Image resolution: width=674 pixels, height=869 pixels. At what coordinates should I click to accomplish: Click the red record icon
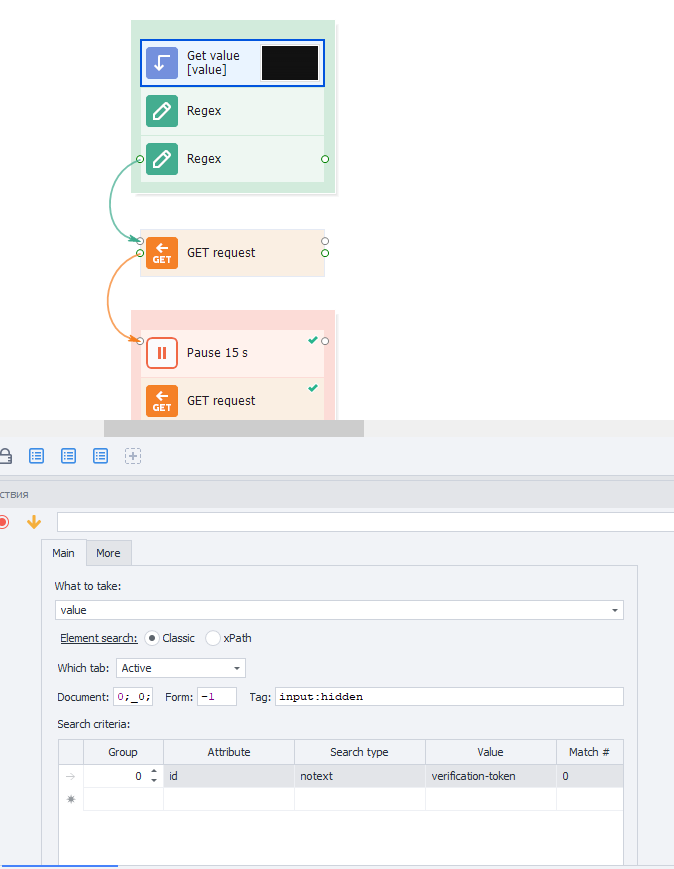[x=4, y=522]
